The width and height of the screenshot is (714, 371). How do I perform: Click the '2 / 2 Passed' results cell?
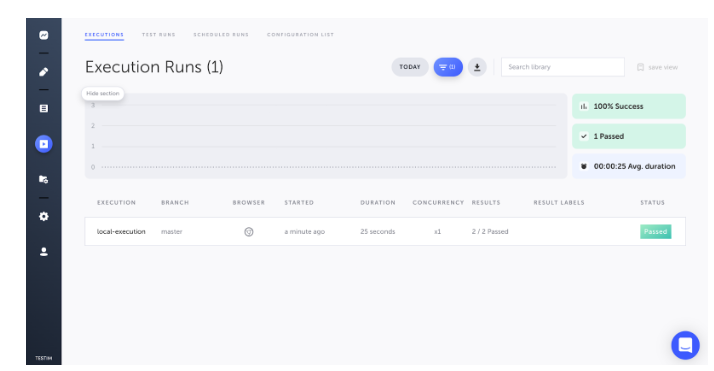tap(490, 232)
